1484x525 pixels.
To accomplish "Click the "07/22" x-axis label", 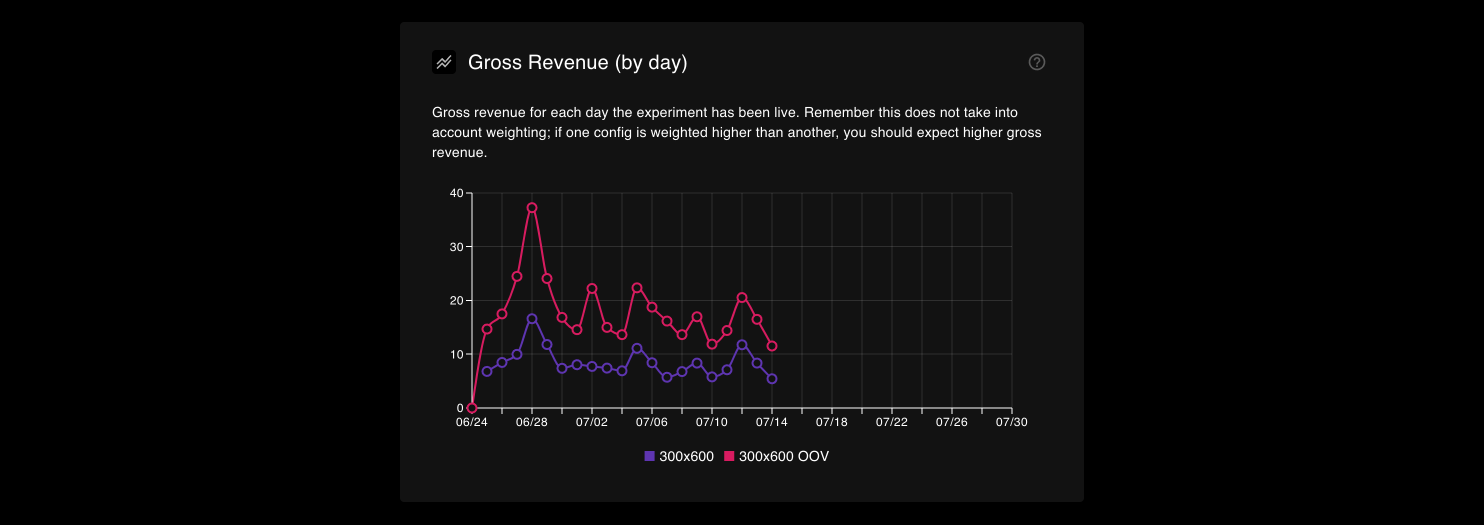I will pyautogui.click(x=892, y=422).
